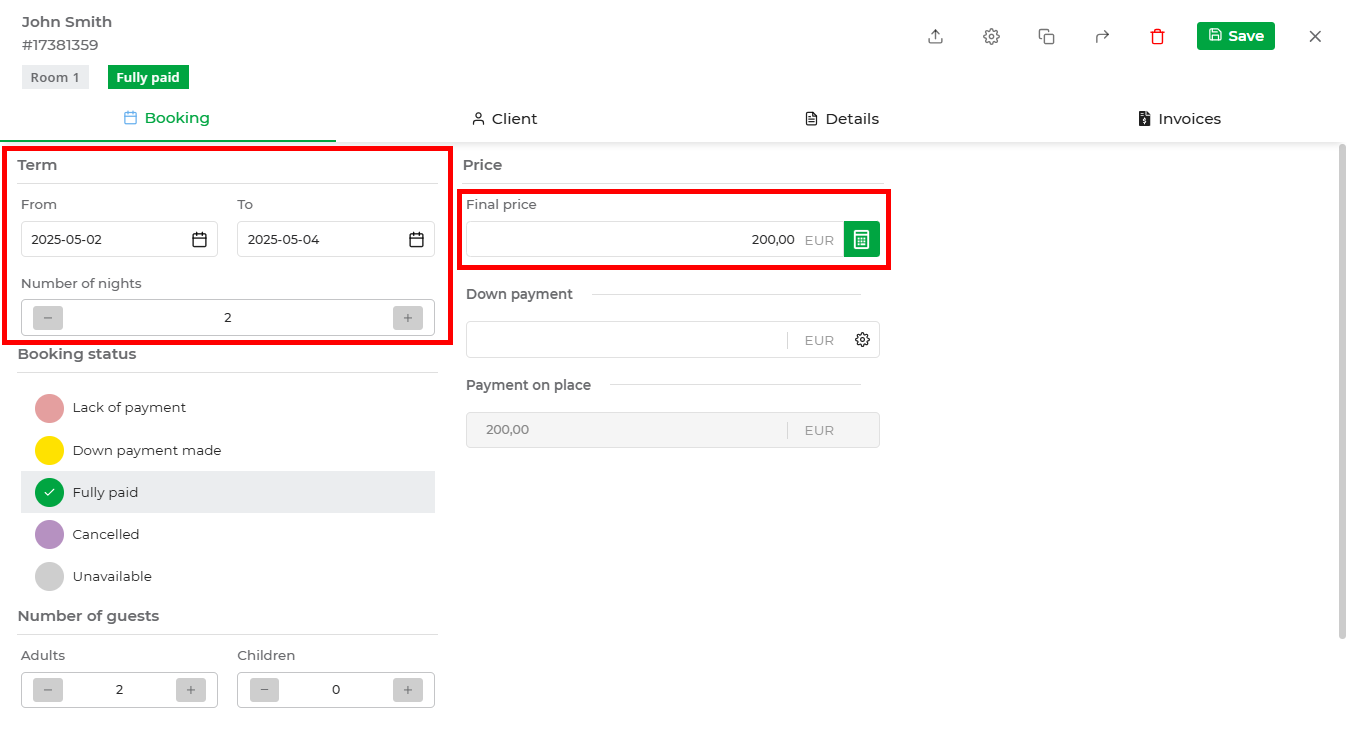Open the green price calculator
The height and width of the screenshot is (735, 1347).
862,239
